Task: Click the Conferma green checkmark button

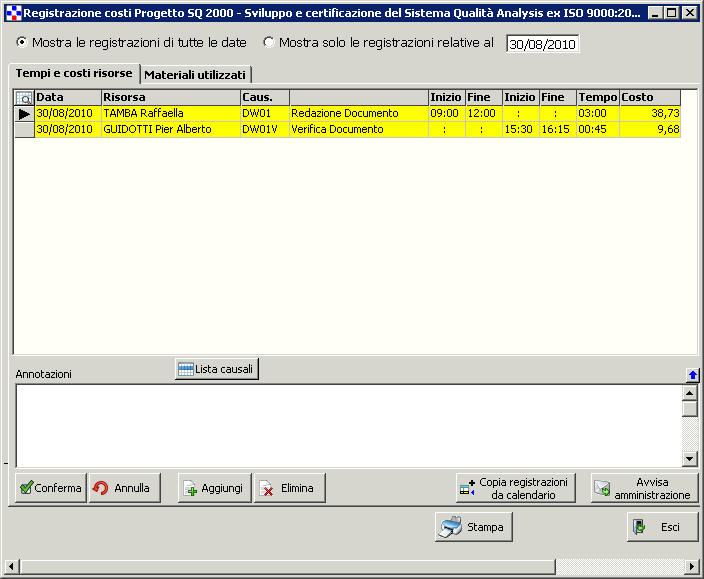Action: click(x=51, y=488)
